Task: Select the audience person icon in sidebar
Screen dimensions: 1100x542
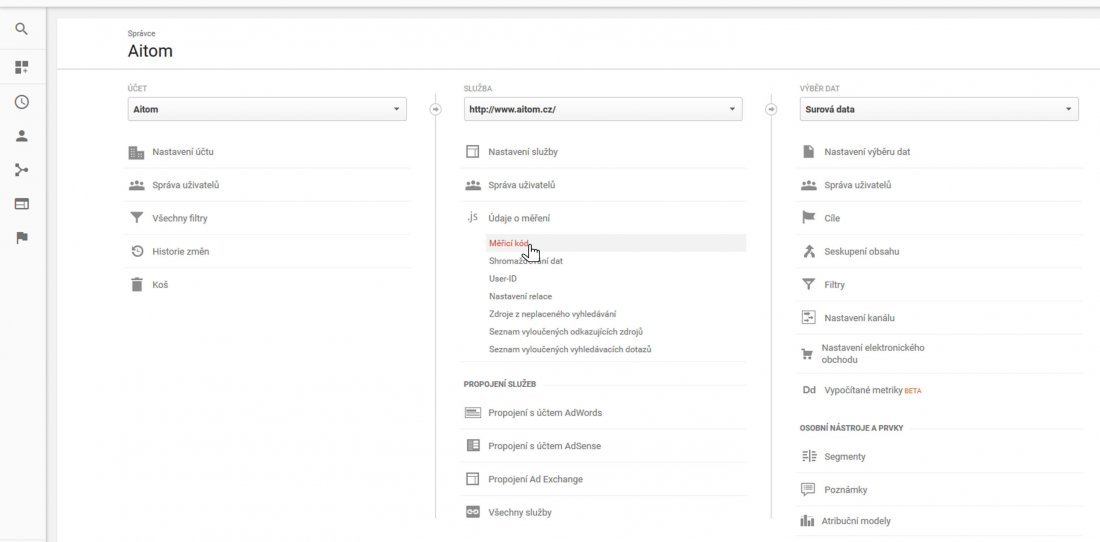Action: pos(21,136)
